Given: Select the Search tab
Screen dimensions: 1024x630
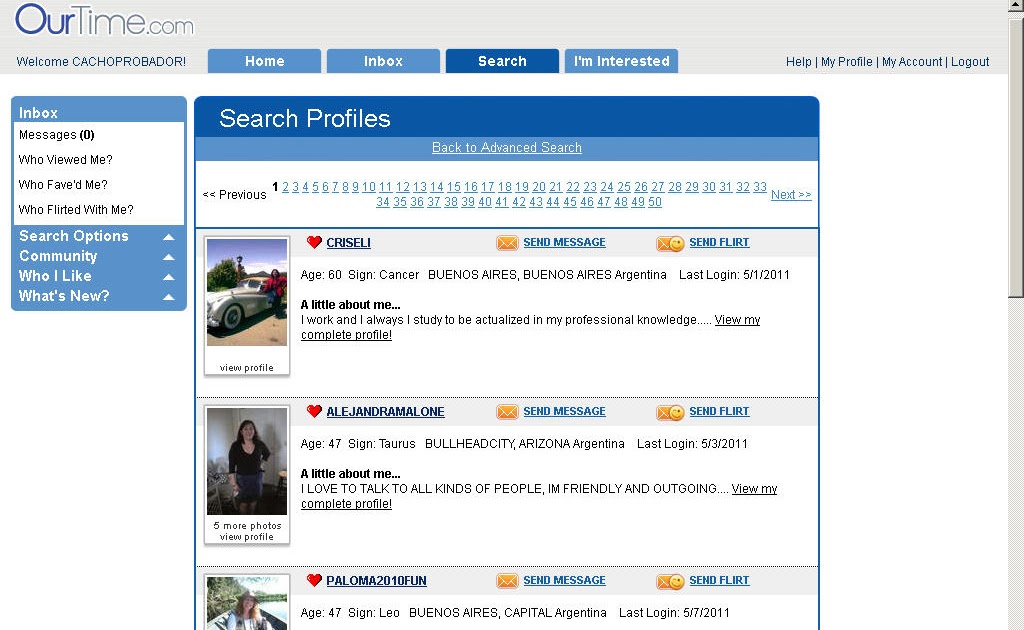Looking at the screenshot, I should point(502,61).
